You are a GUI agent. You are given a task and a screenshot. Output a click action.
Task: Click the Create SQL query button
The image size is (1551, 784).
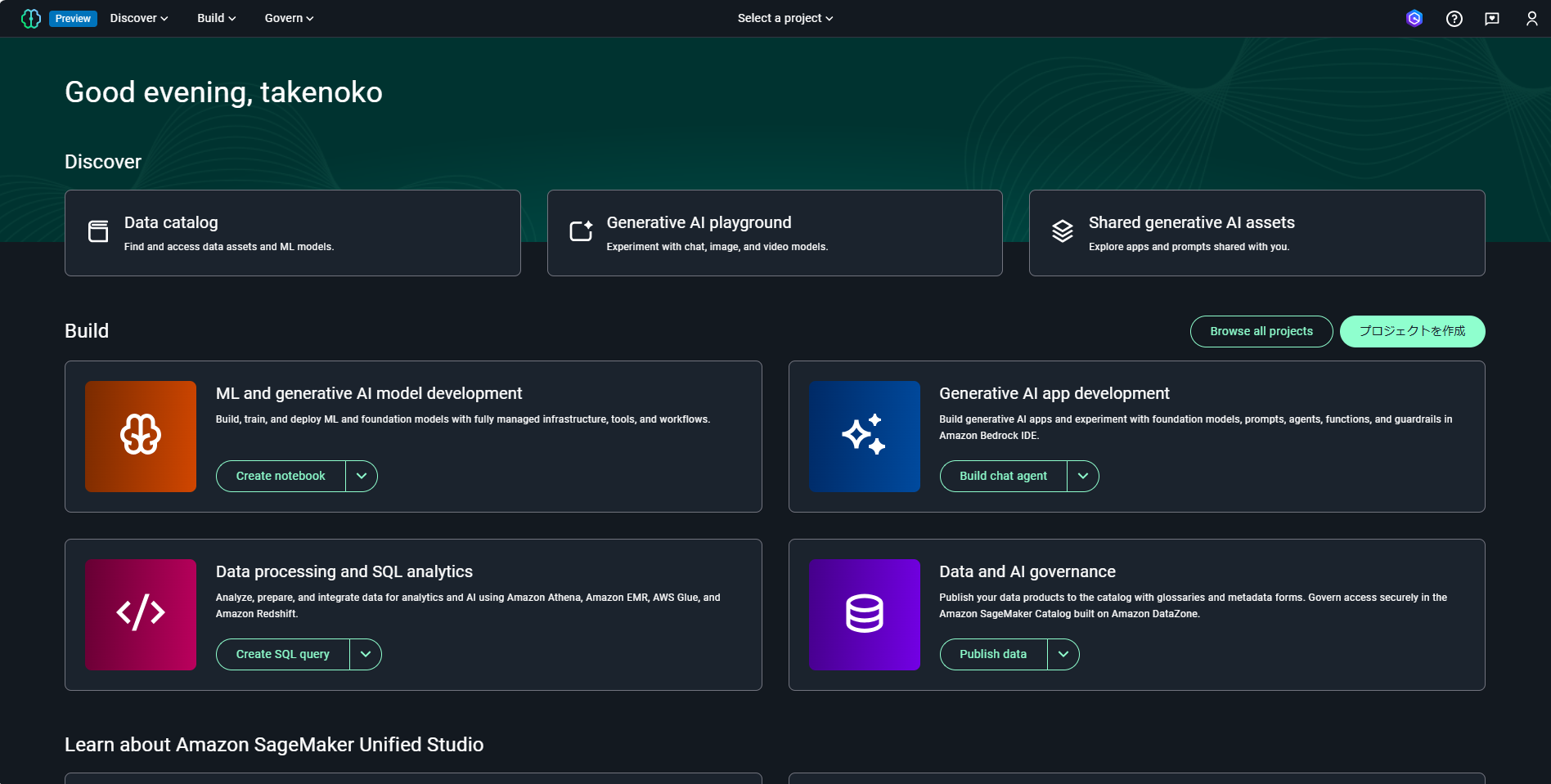[283, 654]
